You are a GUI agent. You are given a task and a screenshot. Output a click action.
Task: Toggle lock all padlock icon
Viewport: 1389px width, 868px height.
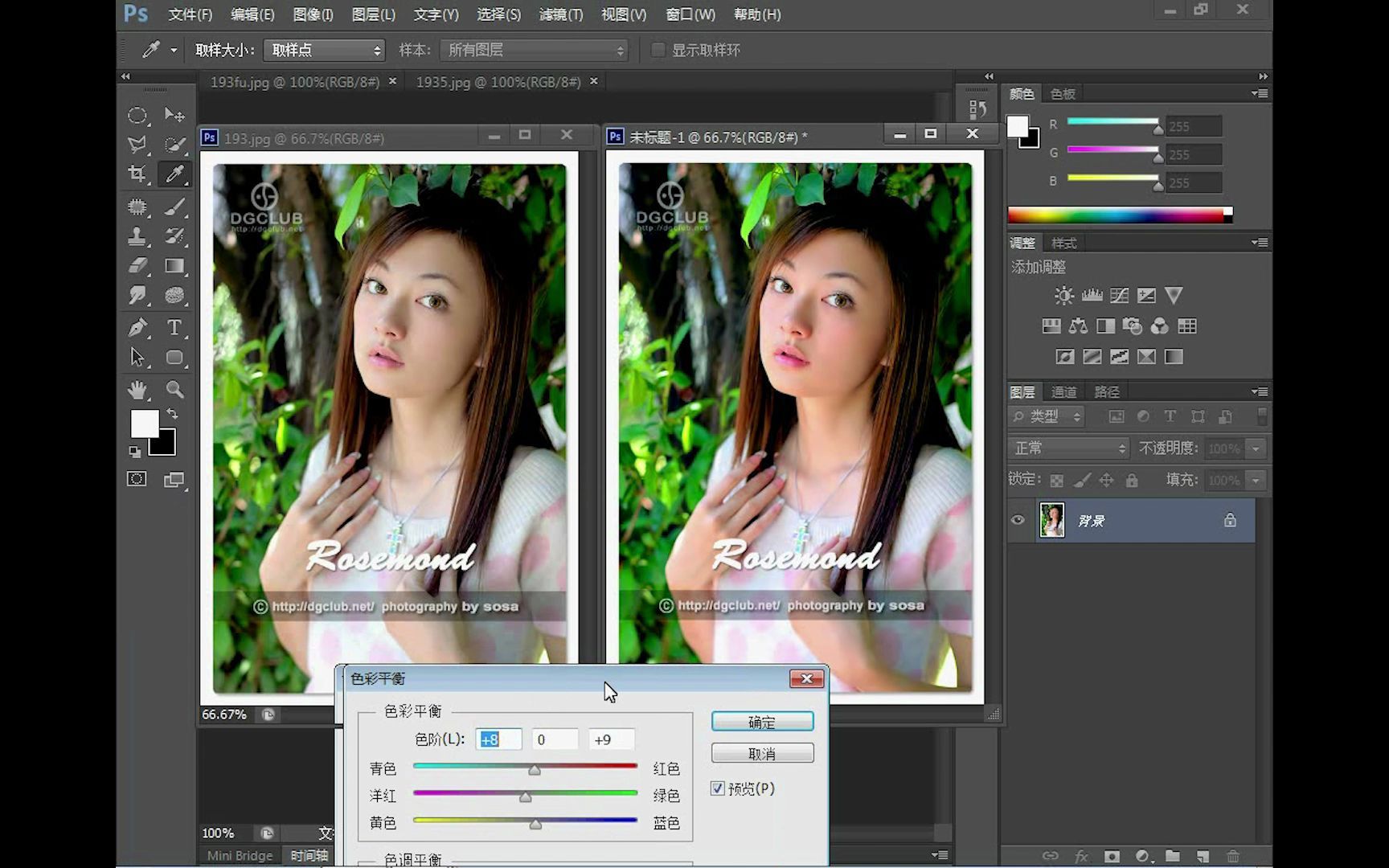click(1132, 481)
